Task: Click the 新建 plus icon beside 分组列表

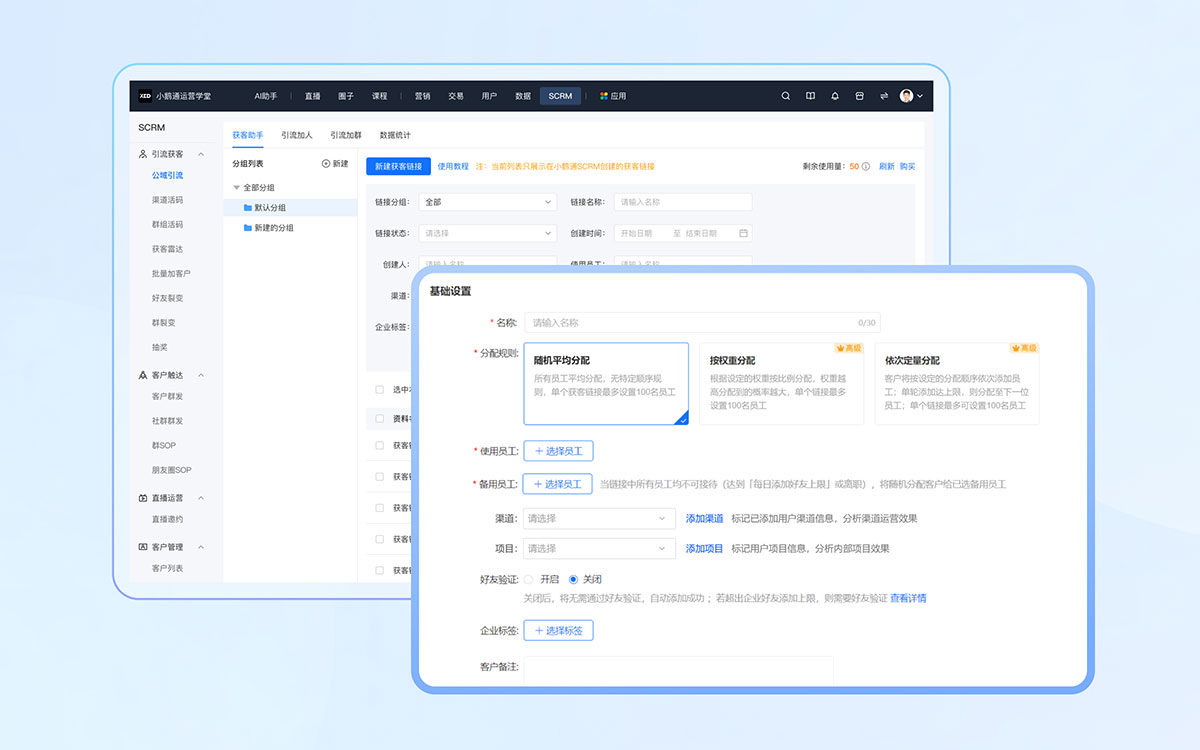Action: click(325, 161)
